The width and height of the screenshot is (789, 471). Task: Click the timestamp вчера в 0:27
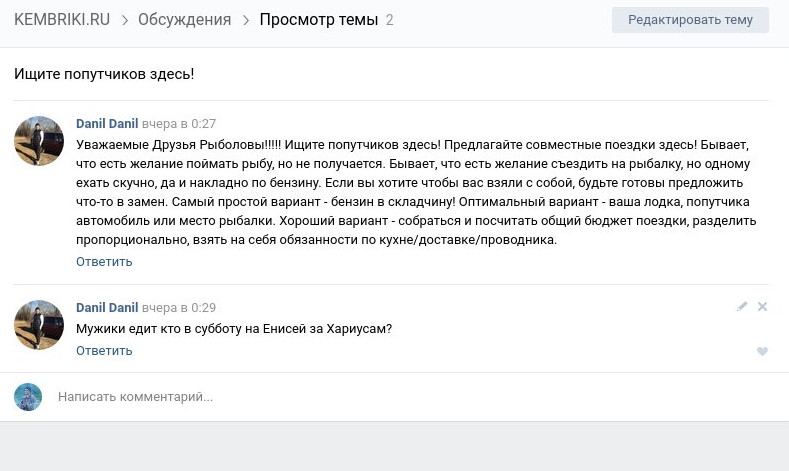coord(179,124)
